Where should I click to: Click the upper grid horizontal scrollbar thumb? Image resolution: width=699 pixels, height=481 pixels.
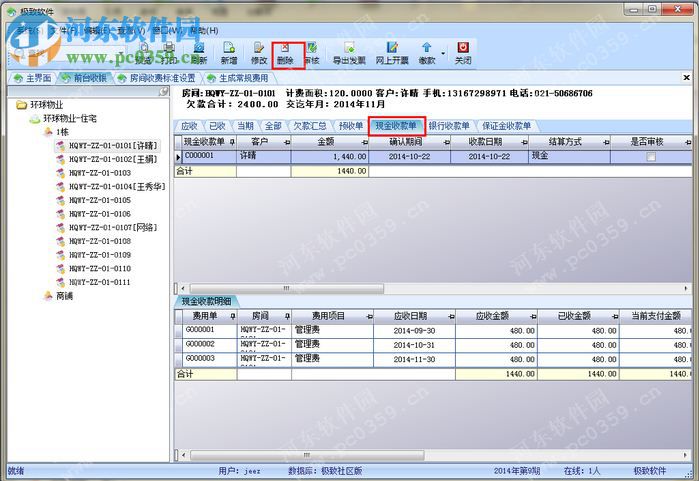click(286, 288)
